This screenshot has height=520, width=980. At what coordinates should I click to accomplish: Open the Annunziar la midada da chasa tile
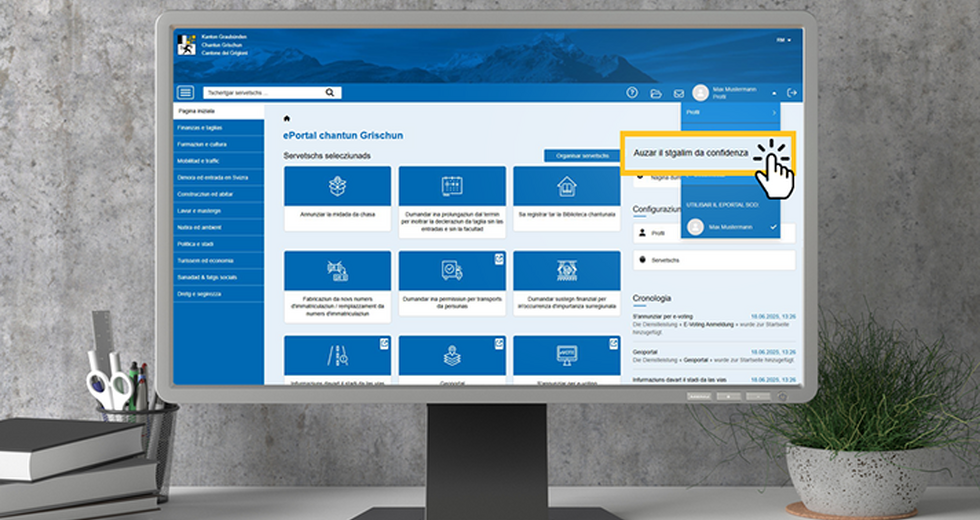[x=338, y=198]
